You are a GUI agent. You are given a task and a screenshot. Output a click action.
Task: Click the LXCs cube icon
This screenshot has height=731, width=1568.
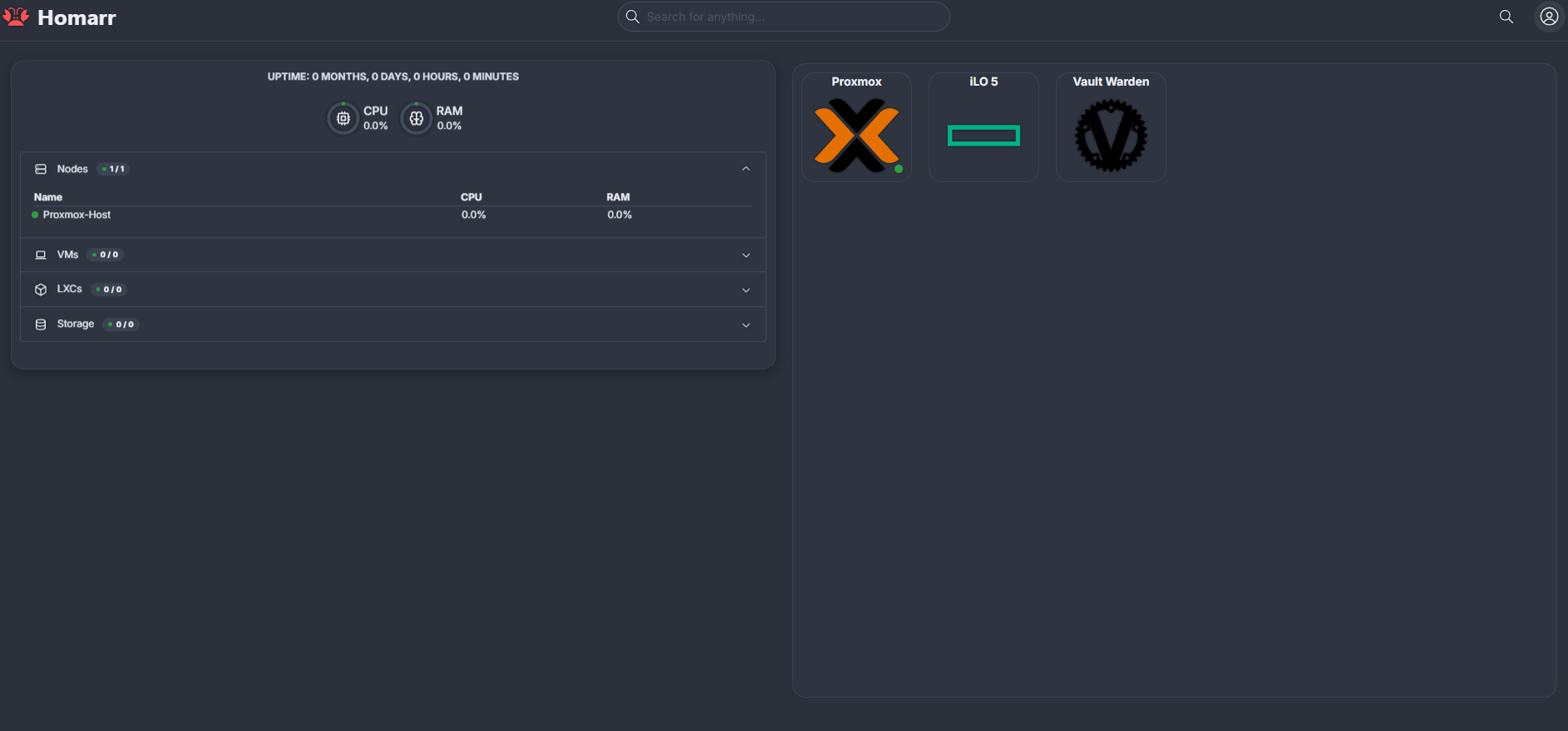(41, 289)
